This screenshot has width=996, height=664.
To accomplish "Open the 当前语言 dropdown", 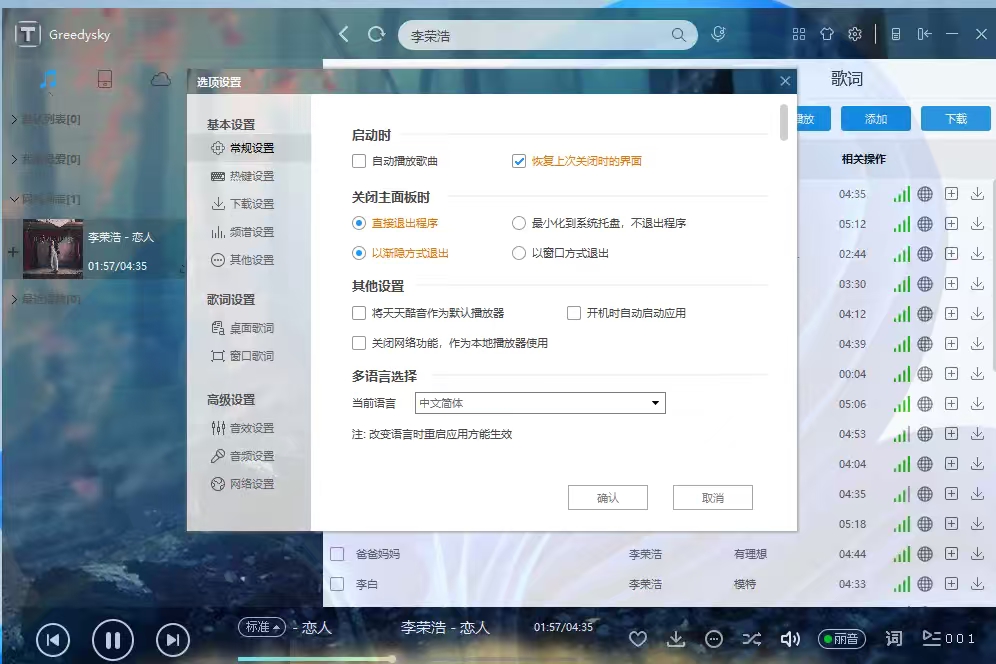I will (540, 403).
